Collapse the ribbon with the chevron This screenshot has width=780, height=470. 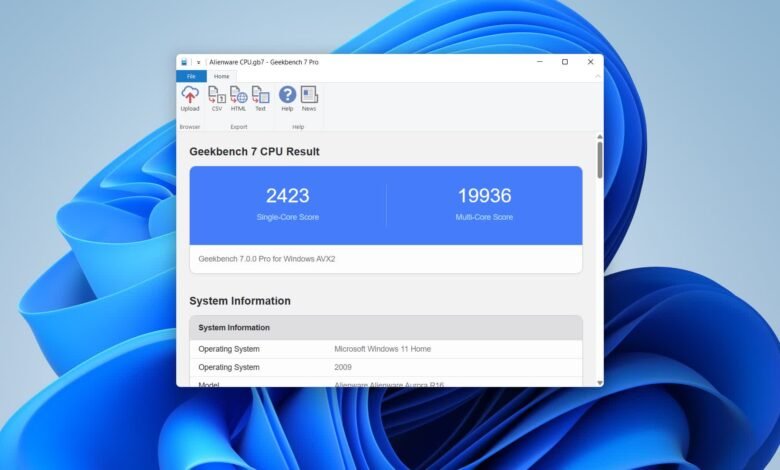[x=597, y=76]
